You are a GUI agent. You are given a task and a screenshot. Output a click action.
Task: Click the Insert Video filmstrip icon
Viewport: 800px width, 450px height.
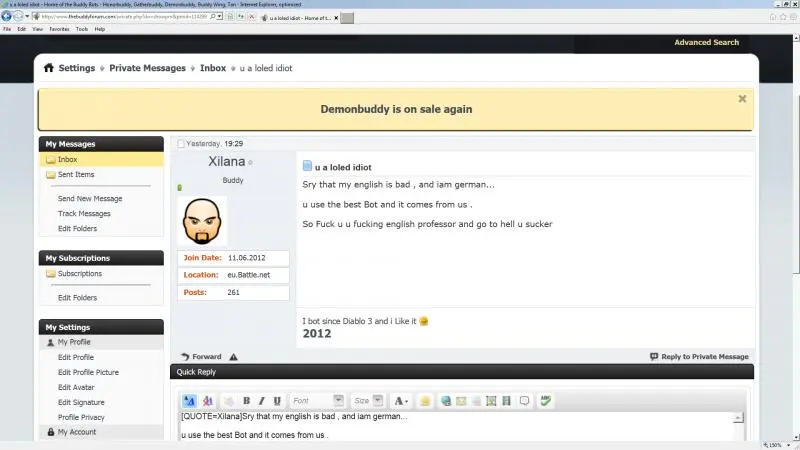point(507,401)
